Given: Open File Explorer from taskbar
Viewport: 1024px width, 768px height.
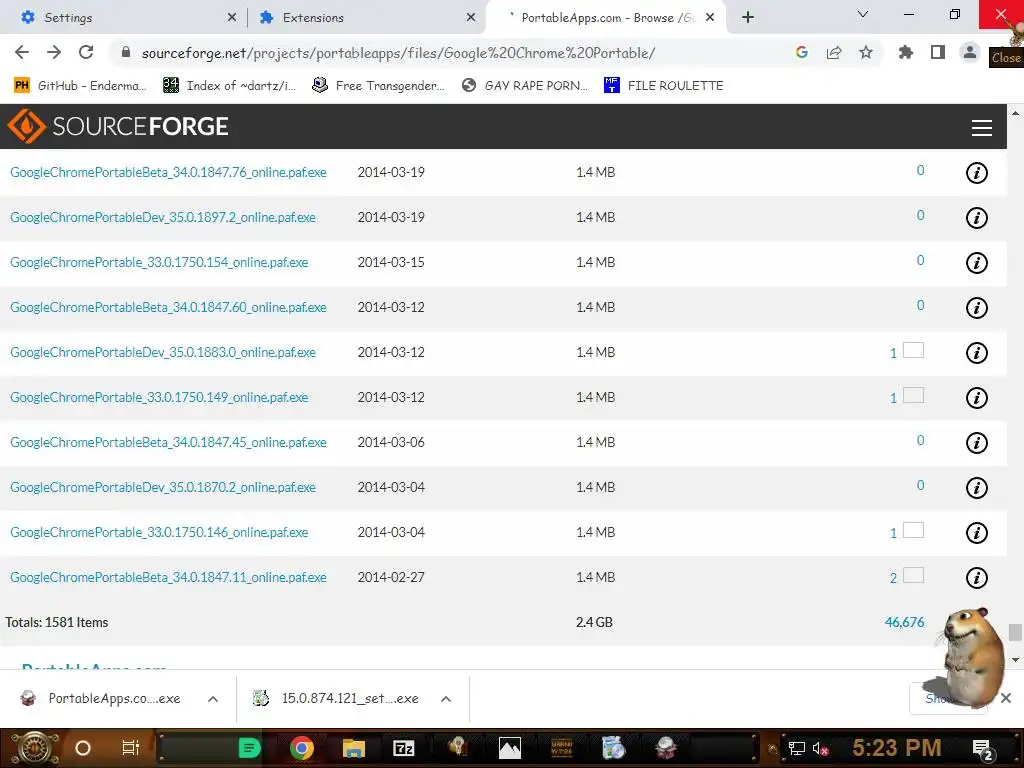Looking at the screenshot, I should (353, 748).
